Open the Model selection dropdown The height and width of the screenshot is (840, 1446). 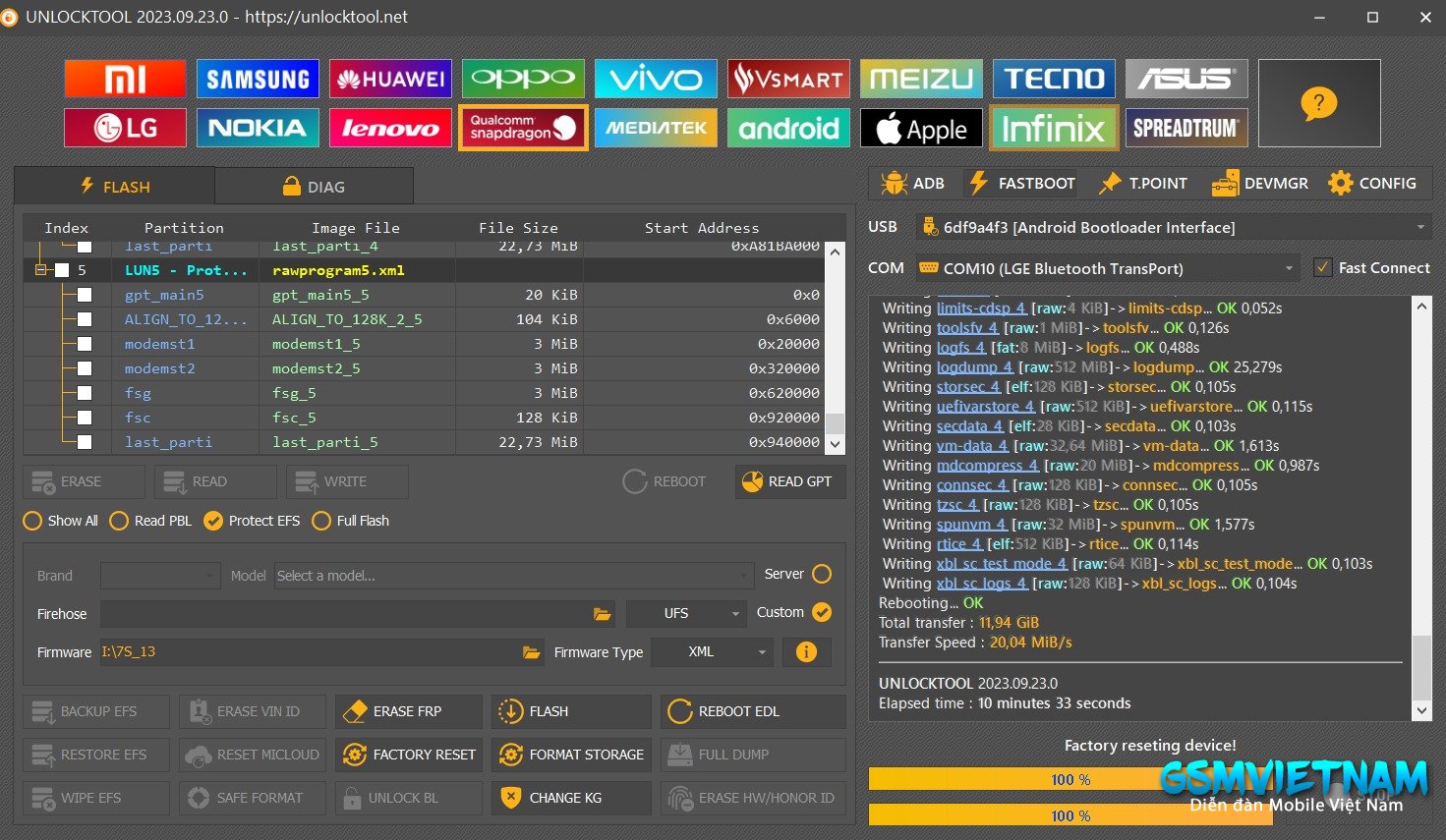[513, 576]
